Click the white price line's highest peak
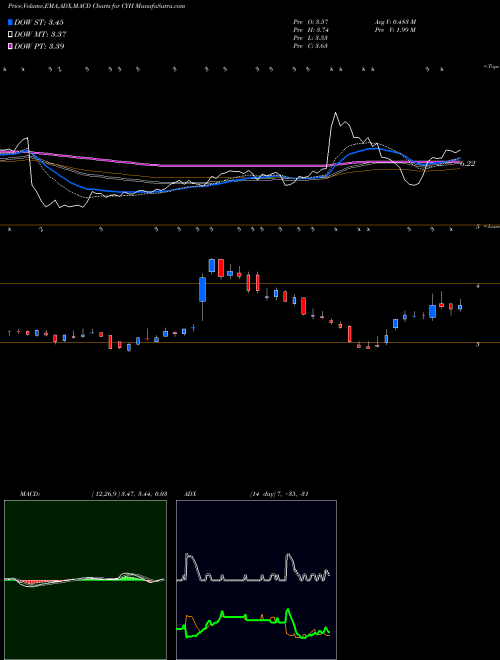Image resolution: width=500 pixels, height=660 pixels. coord(335,113)
